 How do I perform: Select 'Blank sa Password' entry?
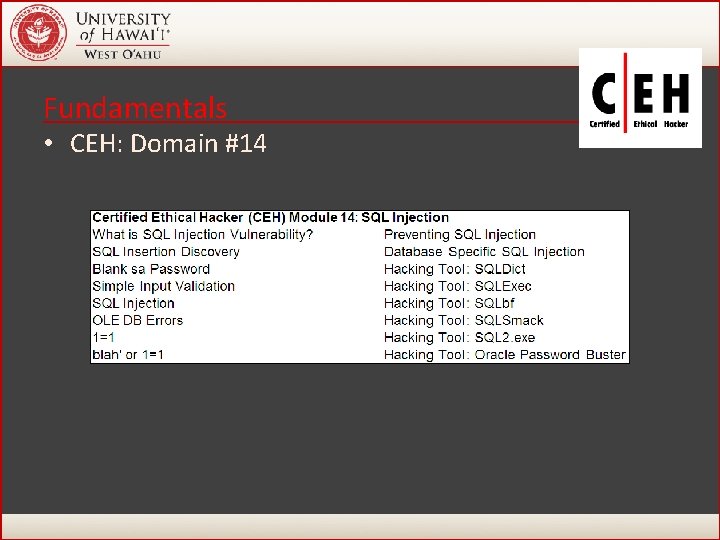[x=151, y=269]
